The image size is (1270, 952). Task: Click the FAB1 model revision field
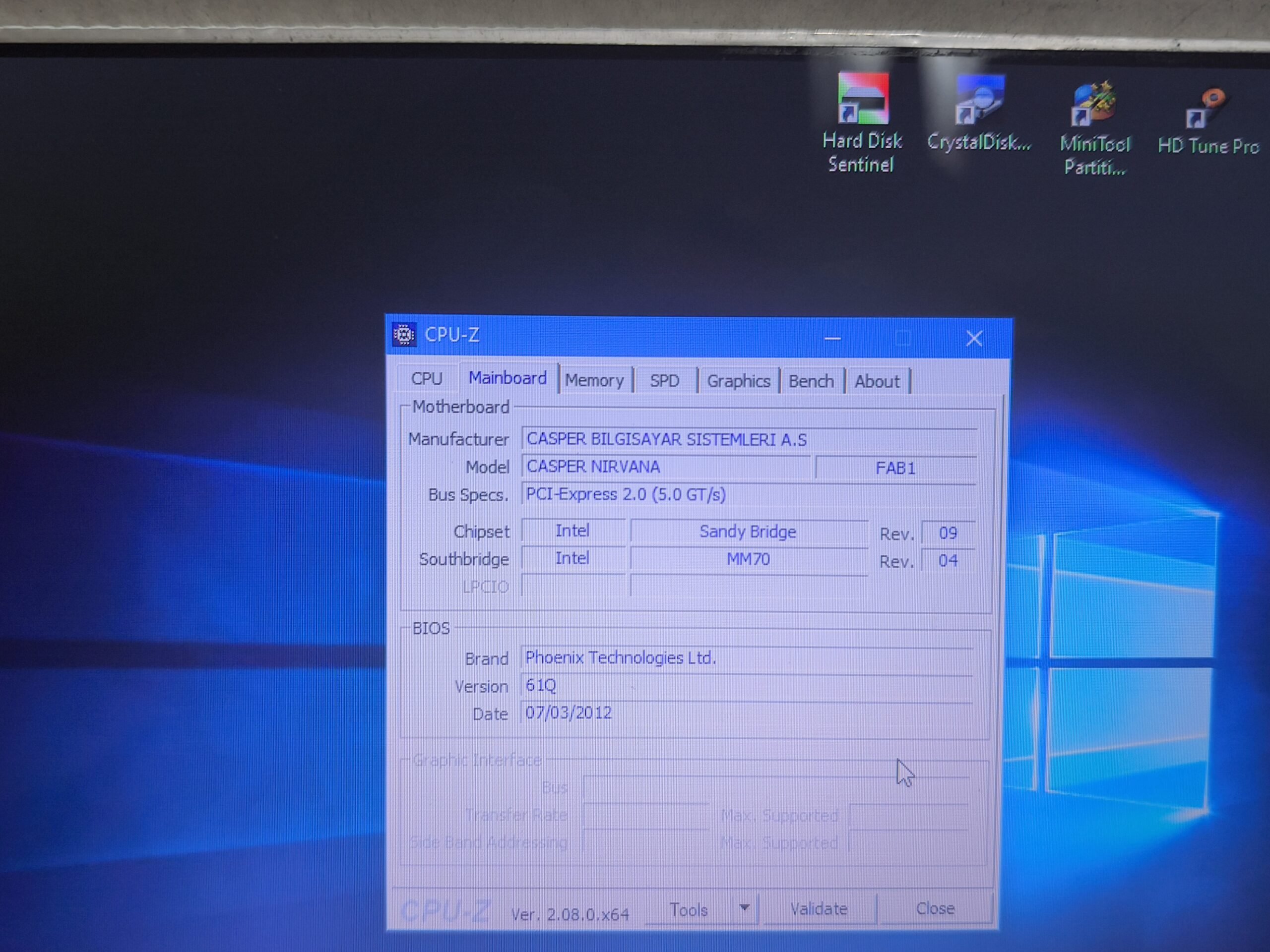click(895, 468)
